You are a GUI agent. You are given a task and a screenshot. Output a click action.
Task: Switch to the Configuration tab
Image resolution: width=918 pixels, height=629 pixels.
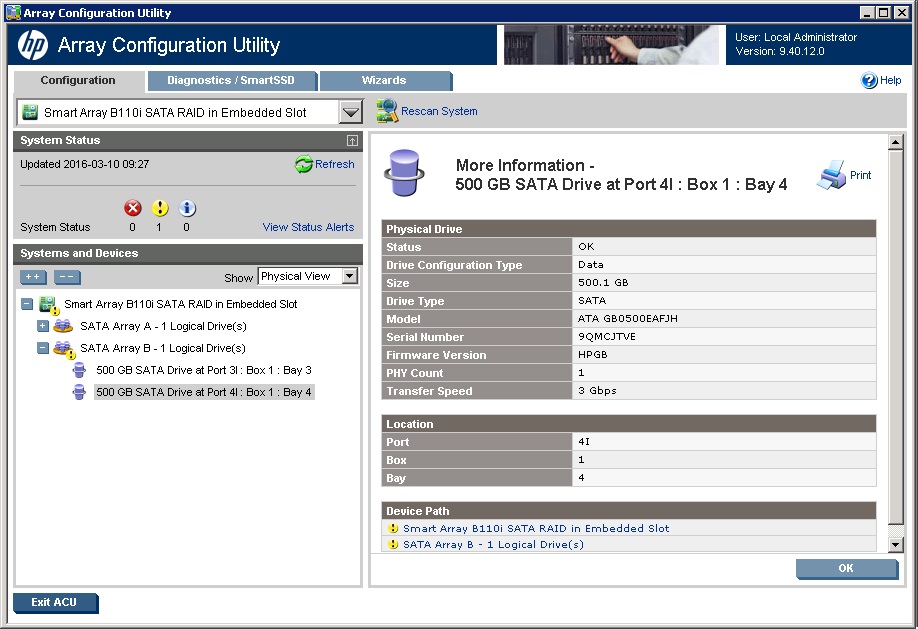(x=78, y=81)
